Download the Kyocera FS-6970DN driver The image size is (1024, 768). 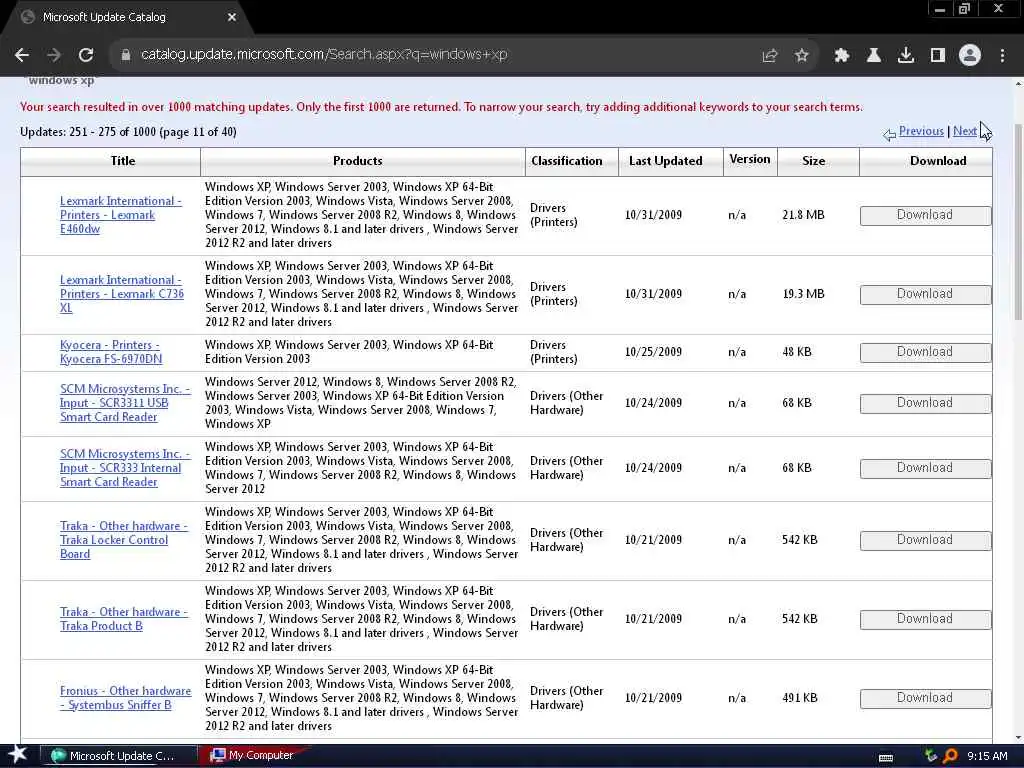click(x=925, y=353)
